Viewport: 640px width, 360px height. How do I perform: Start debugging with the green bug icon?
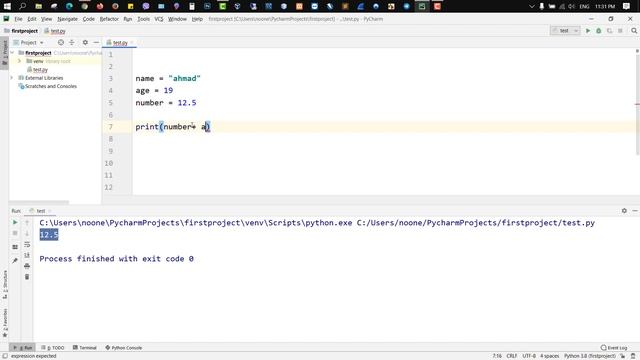tap(599, 31)
